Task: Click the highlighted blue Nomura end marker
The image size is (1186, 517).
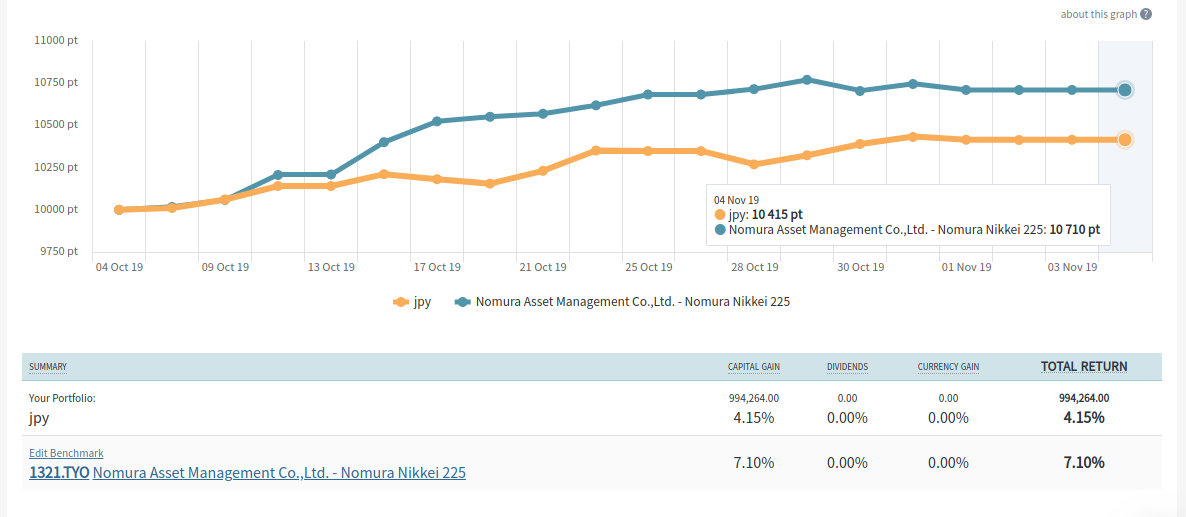Action: coord(1125,90)
